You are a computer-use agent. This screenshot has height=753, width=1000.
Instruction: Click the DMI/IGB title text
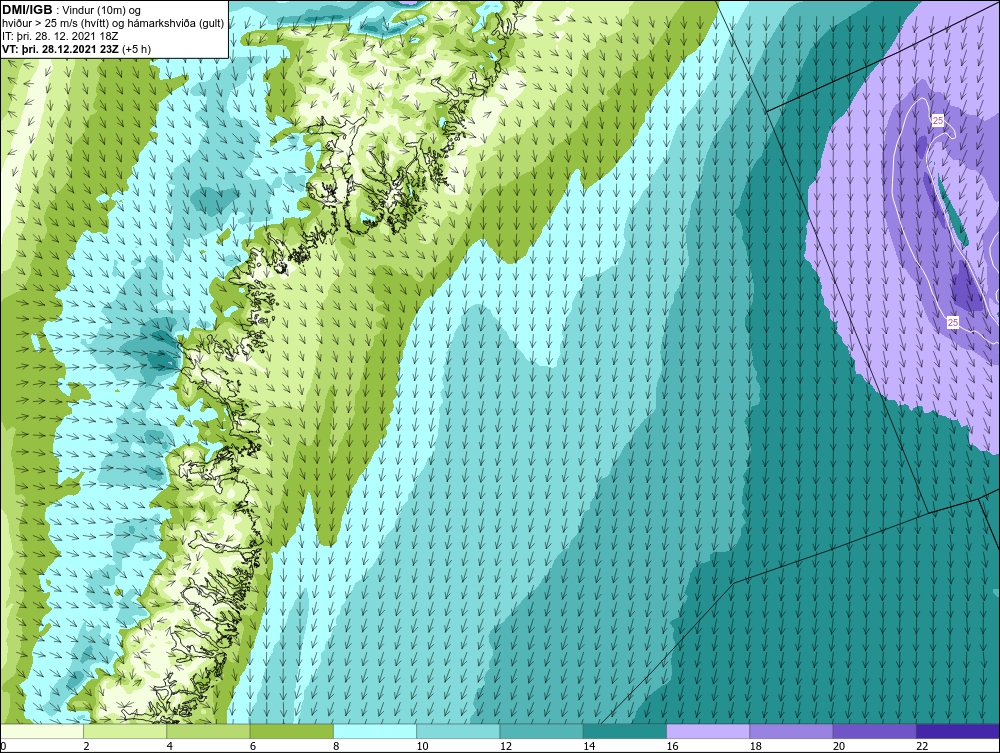coord(27,10)
